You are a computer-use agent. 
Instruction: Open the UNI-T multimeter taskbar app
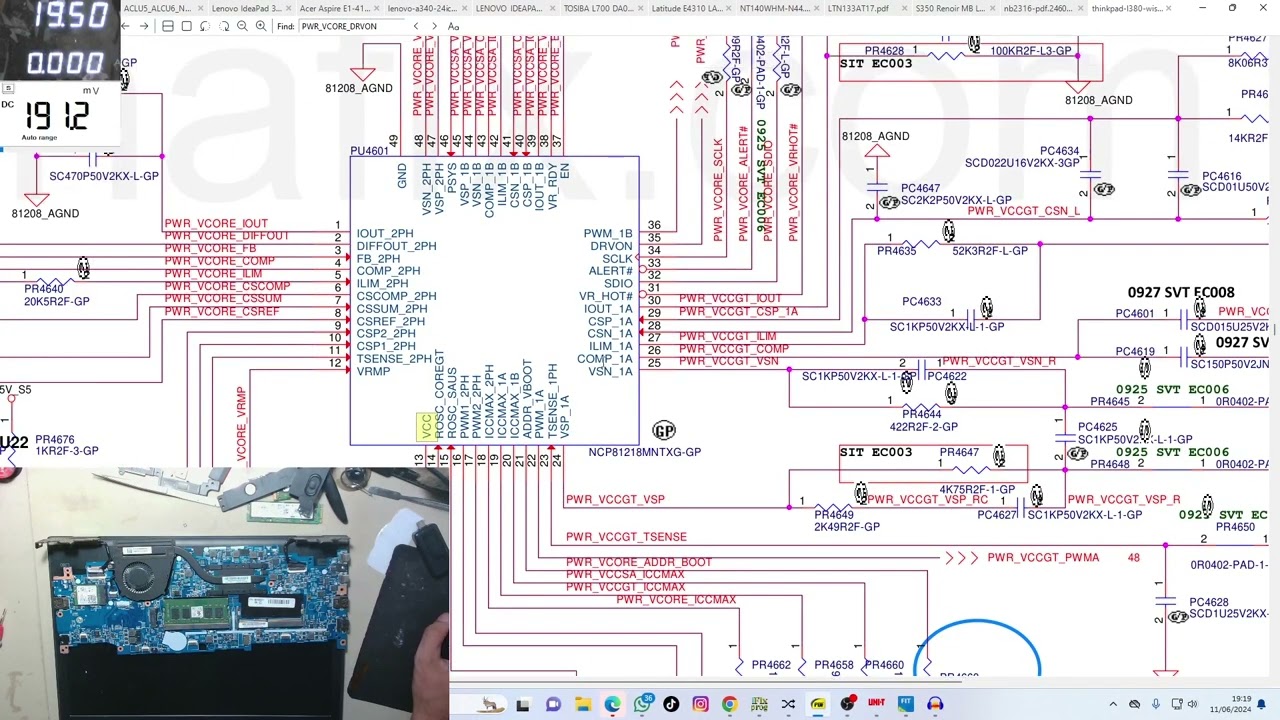[877, 704]
